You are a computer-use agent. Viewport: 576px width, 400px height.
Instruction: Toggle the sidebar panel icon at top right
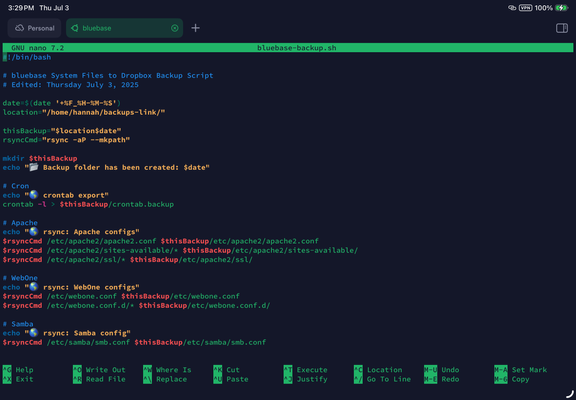pos(562,28)
